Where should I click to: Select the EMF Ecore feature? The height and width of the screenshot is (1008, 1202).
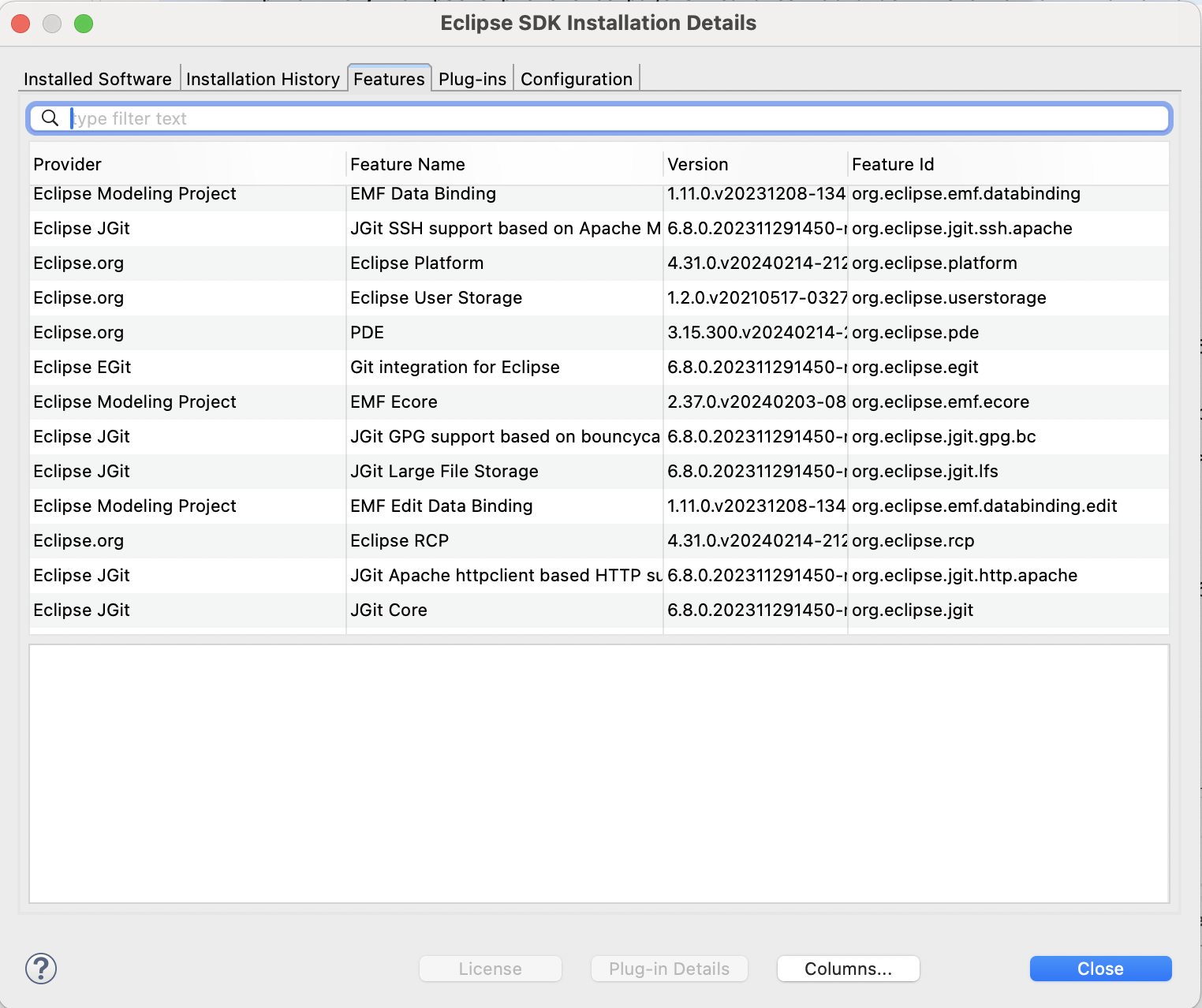pyautogui.click(x=599, y=402)
